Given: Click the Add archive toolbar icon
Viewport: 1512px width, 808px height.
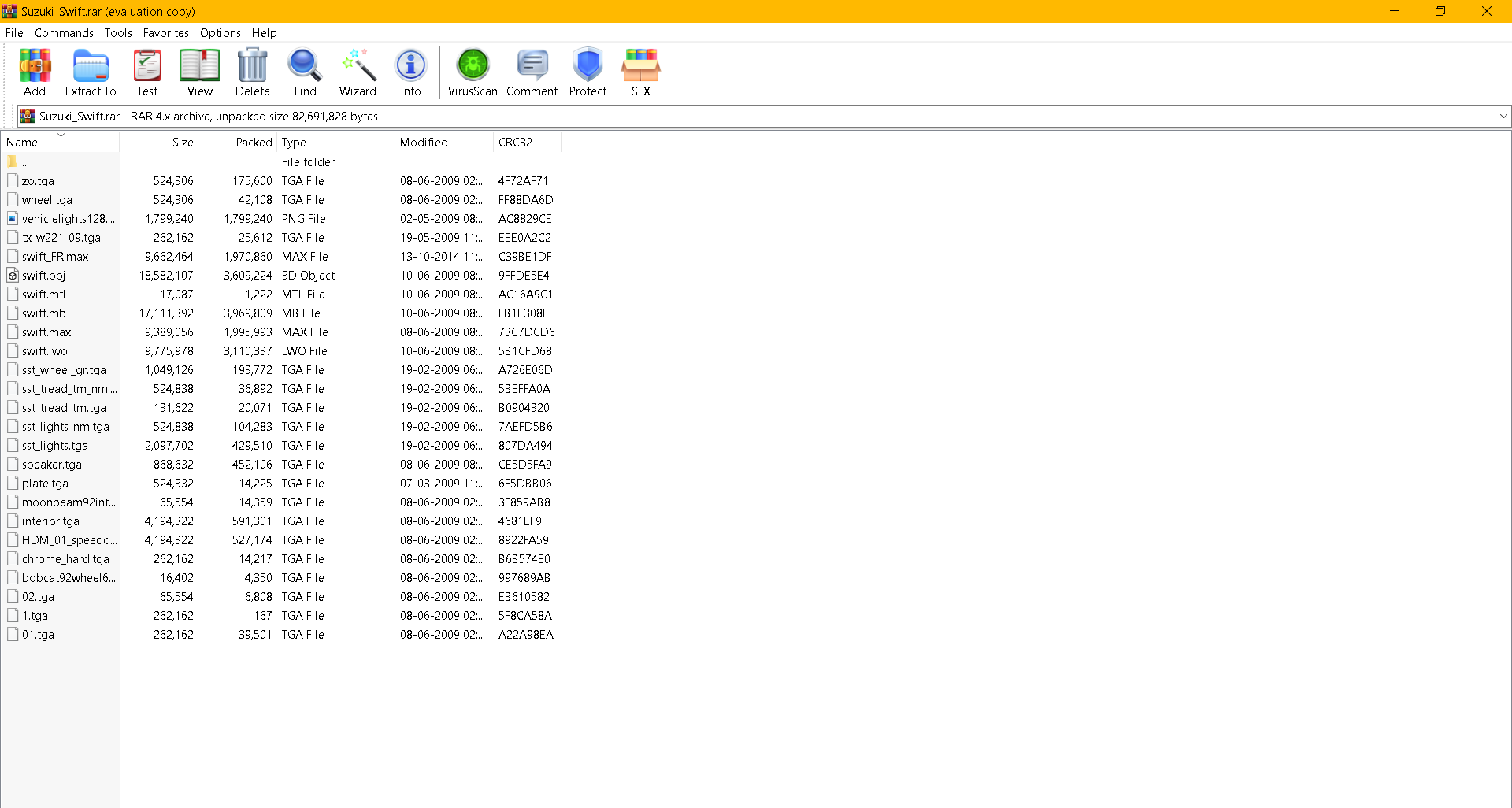Looking at the screenshot, I should pyautogui.click(x=35, y=65).
